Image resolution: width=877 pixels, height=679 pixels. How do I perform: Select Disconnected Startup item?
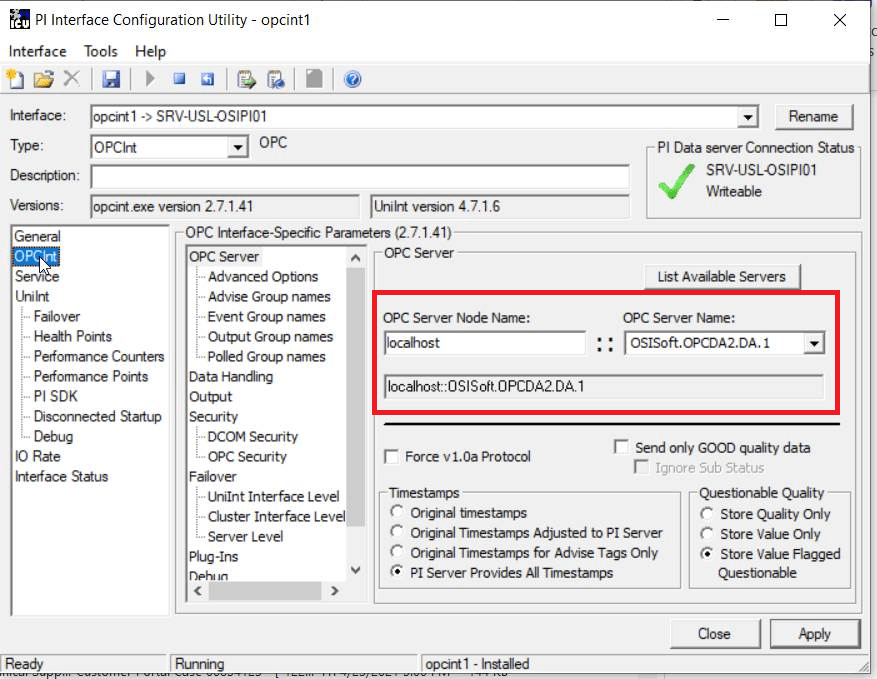(97, 417)
